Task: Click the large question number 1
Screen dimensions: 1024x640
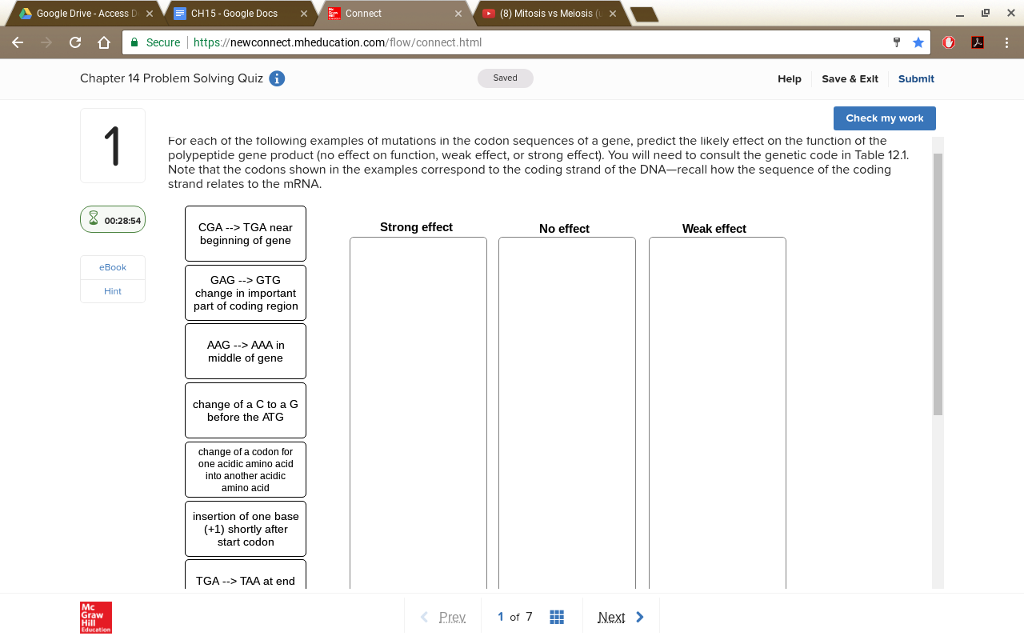Action: tap(112, 146)
